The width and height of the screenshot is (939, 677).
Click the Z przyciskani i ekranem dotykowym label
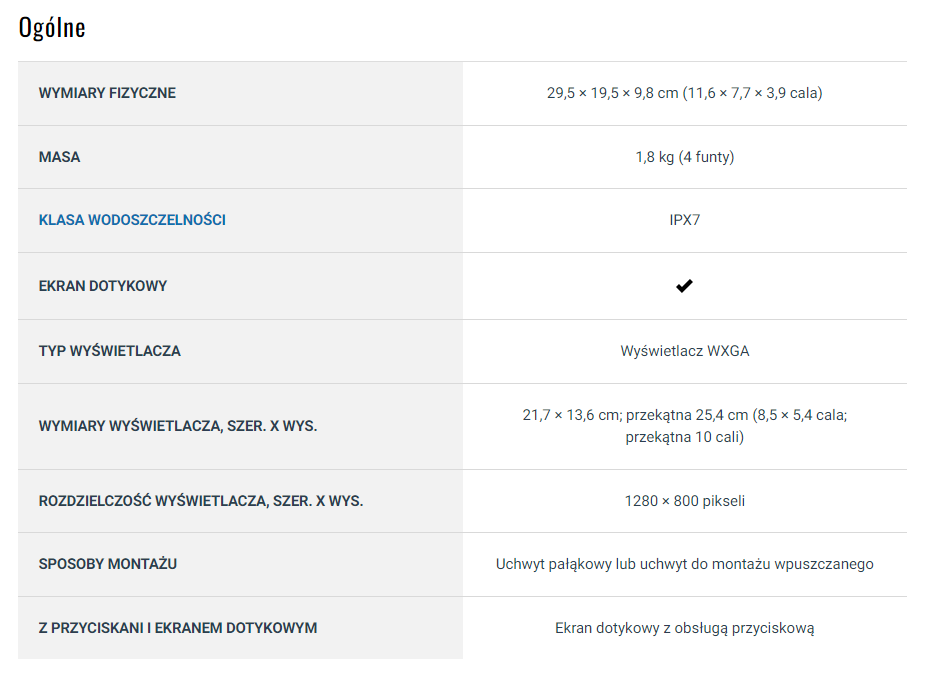178,628
